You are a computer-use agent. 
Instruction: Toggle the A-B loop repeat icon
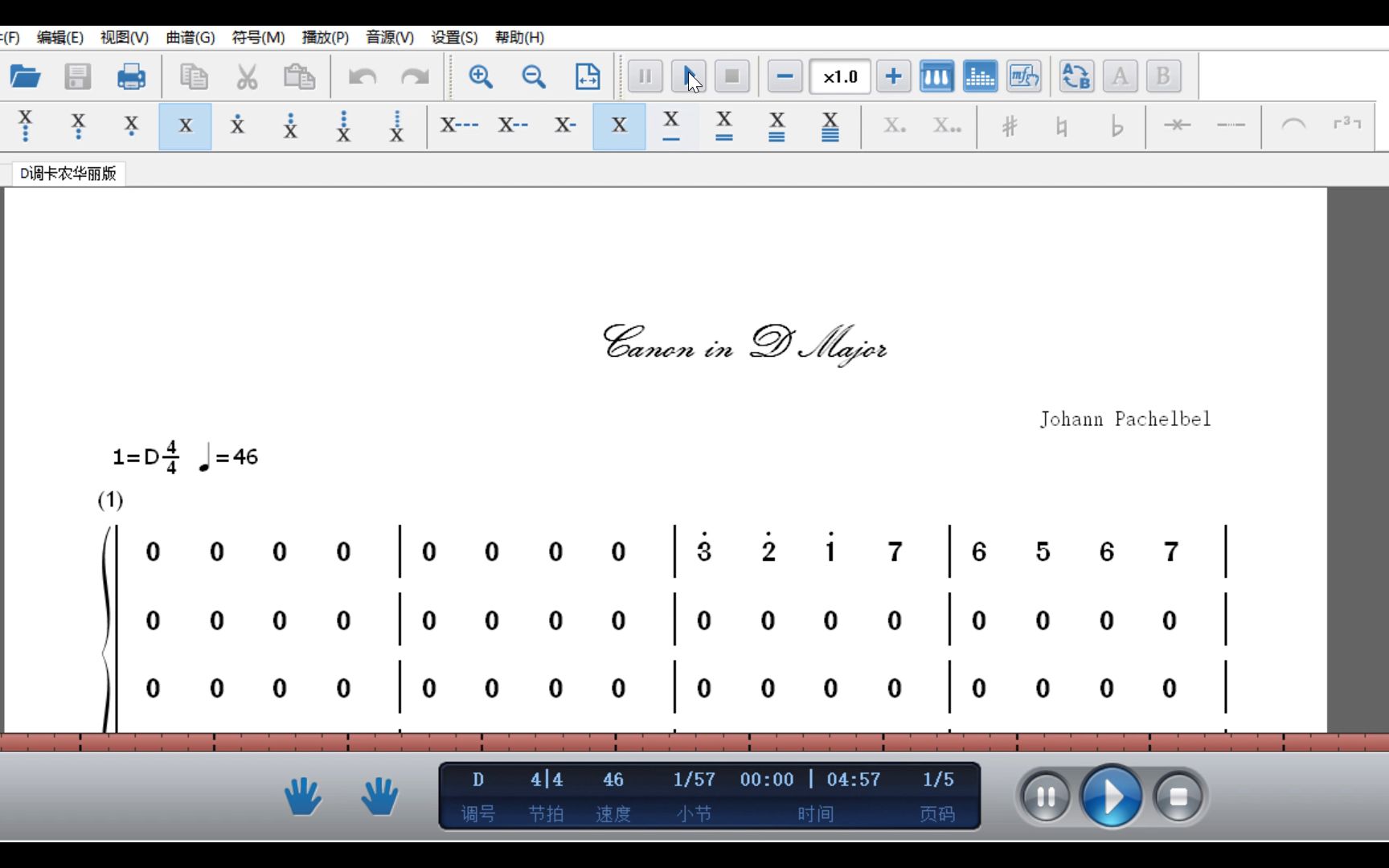1076,77
